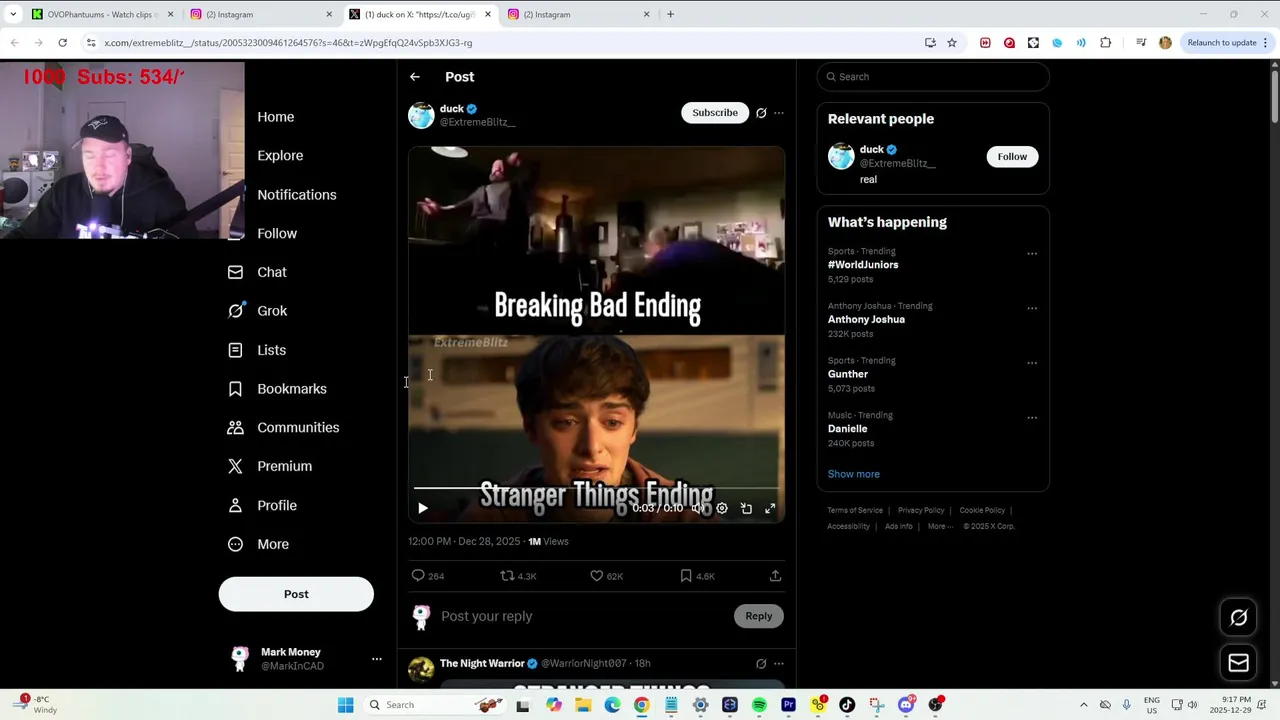Open Mark Money account menu dots
The width and height of the screenshot is (1280, 720).
coord(377,659)
